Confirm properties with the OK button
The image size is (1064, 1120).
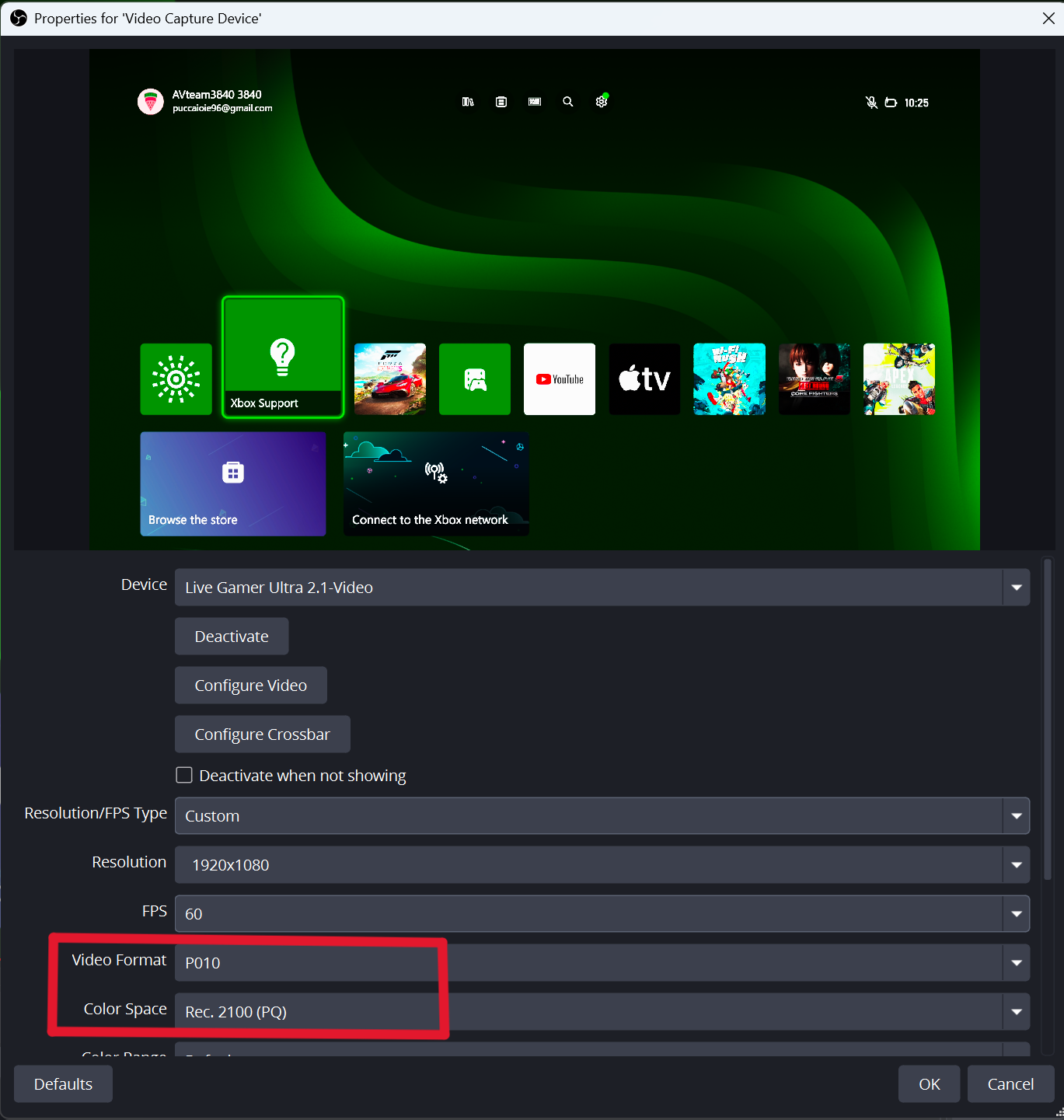[x=930, y=1084]
